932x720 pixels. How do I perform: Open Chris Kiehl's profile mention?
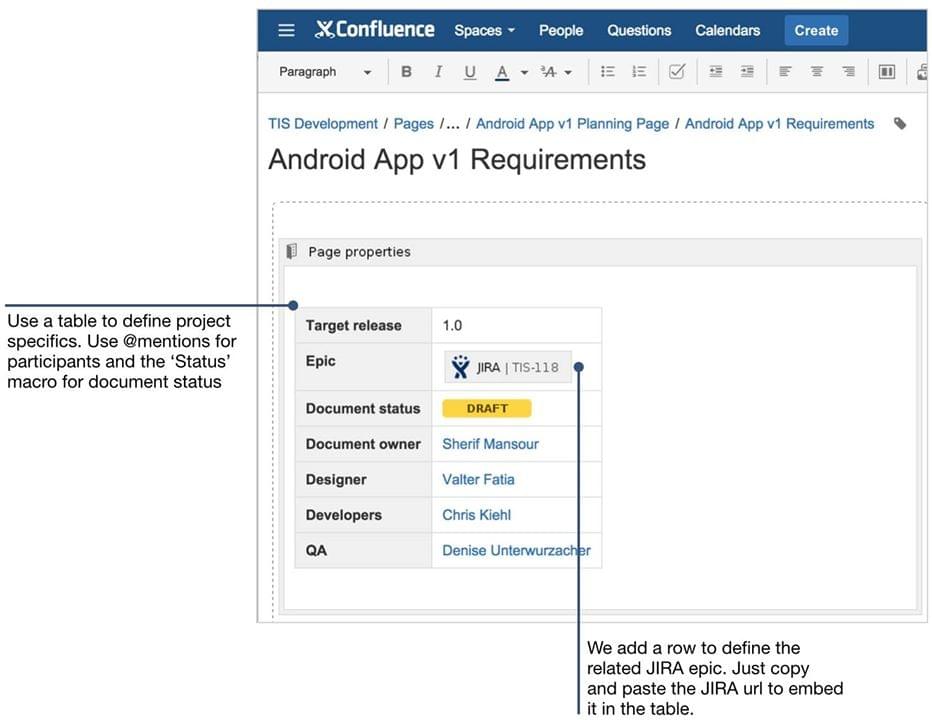tap(477, 515)
